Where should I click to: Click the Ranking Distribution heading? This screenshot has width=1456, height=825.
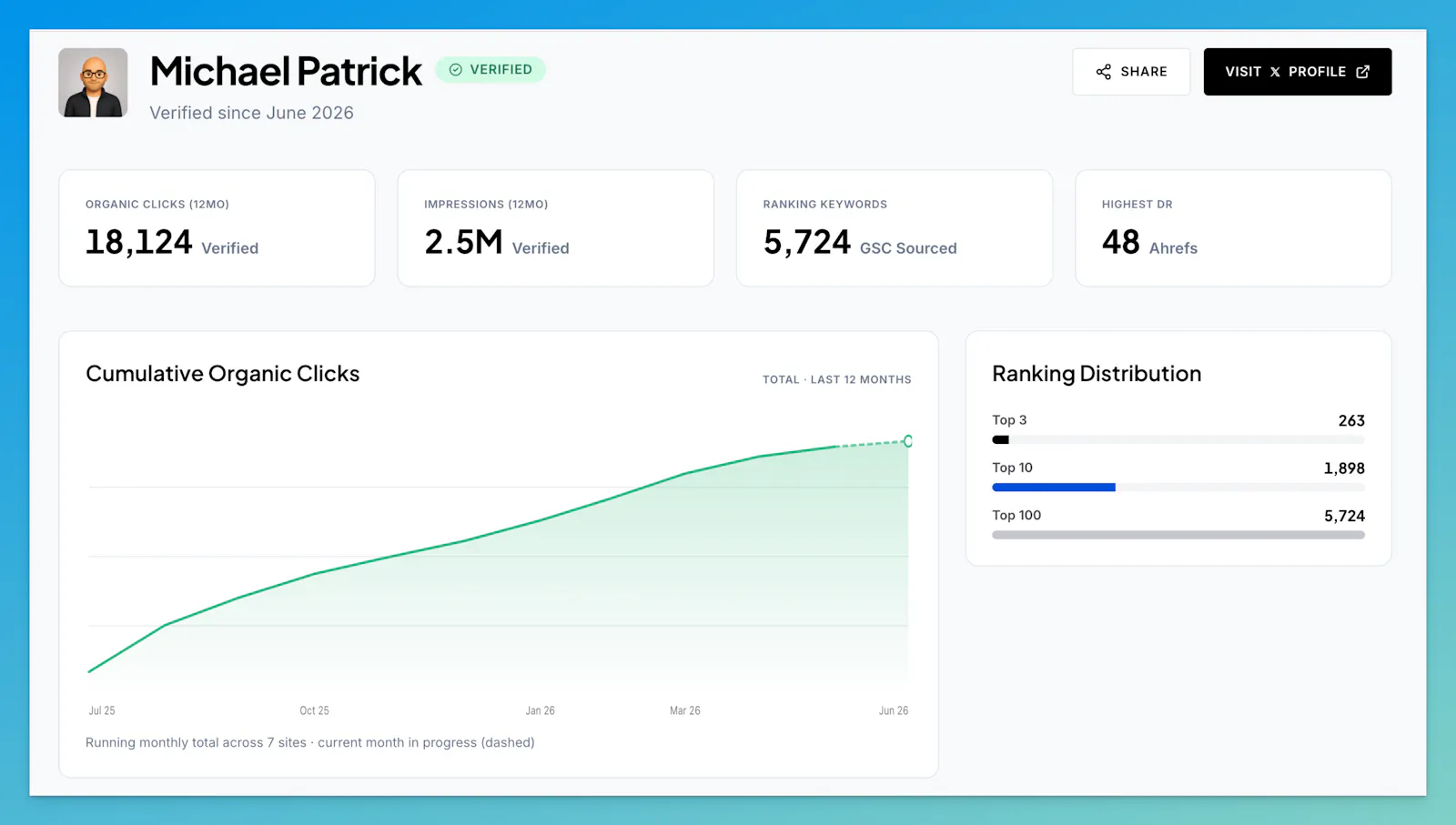point(1097,374)
